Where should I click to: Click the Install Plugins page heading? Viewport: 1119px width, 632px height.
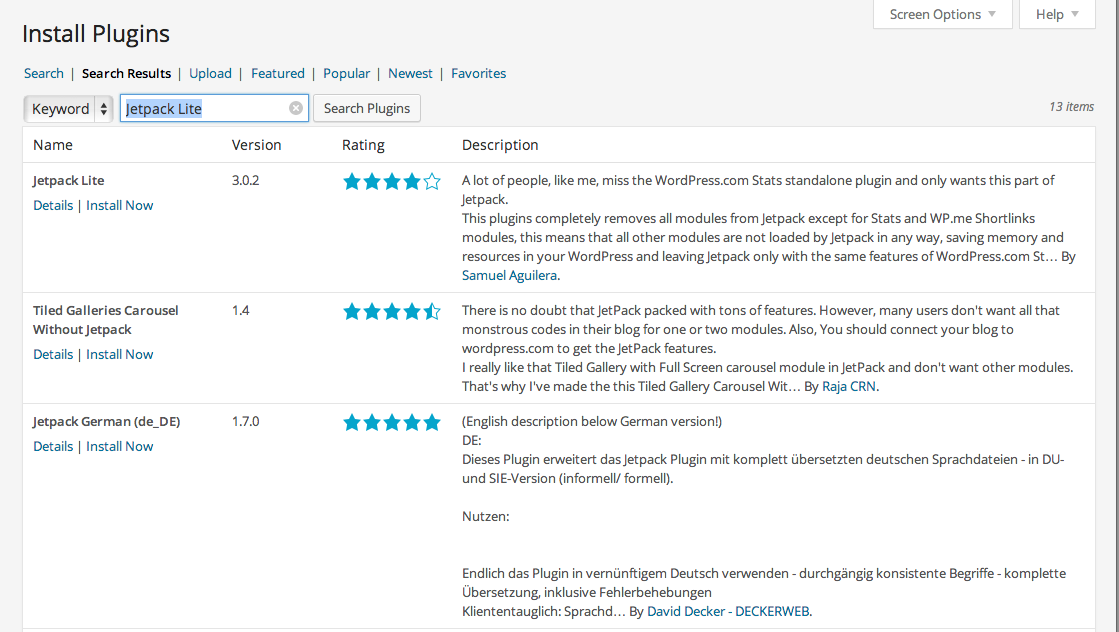[96, 34]
